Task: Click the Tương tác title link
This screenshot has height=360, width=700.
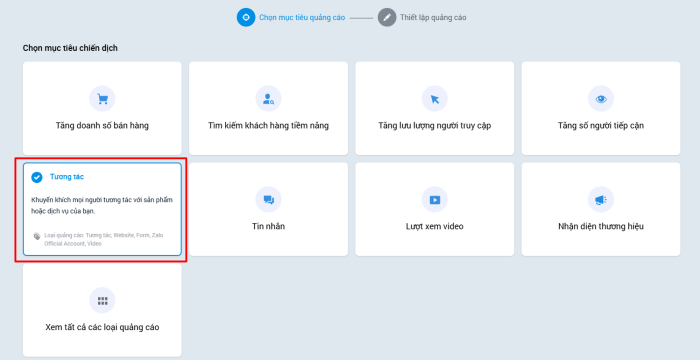Action: pyautogui.click(x=67, y=177)
